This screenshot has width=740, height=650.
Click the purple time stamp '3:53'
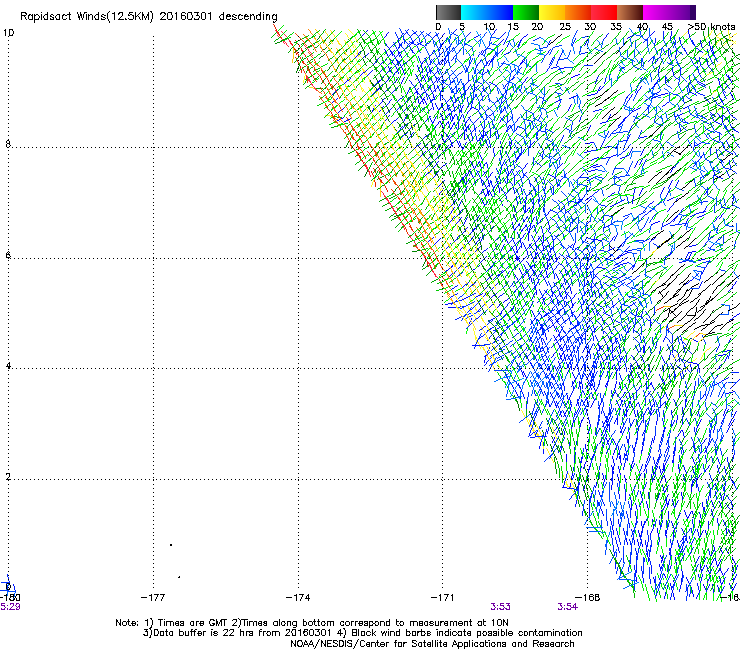500,607
